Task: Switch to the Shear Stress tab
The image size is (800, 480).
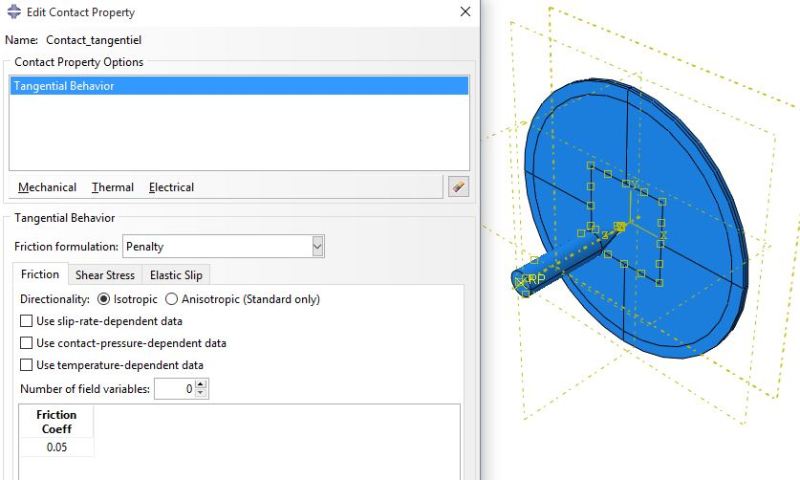Action: click(105, 275)
